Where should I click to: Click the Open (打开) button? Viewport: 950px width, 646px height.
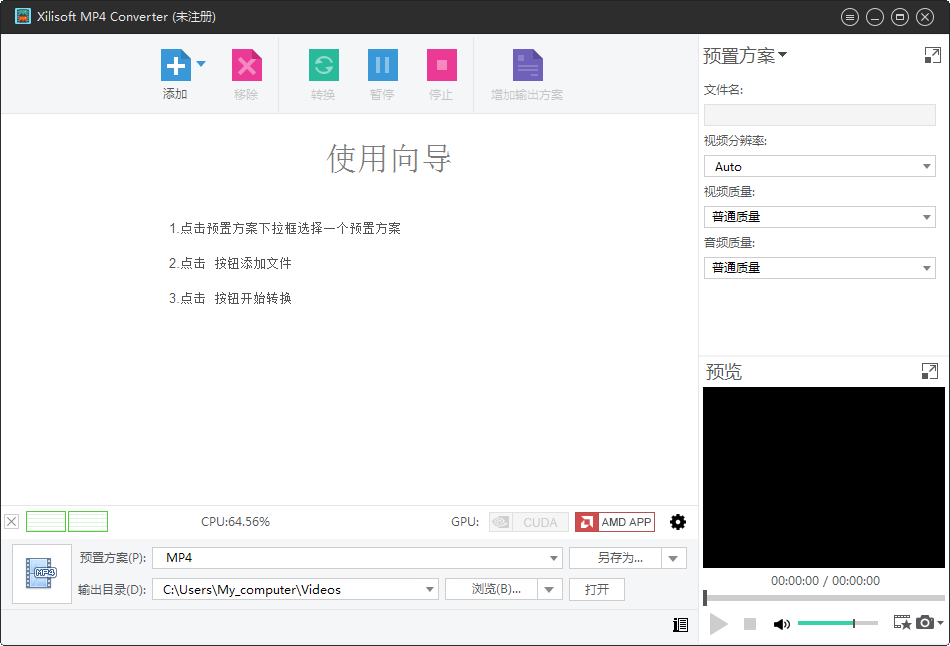(596, 589)
